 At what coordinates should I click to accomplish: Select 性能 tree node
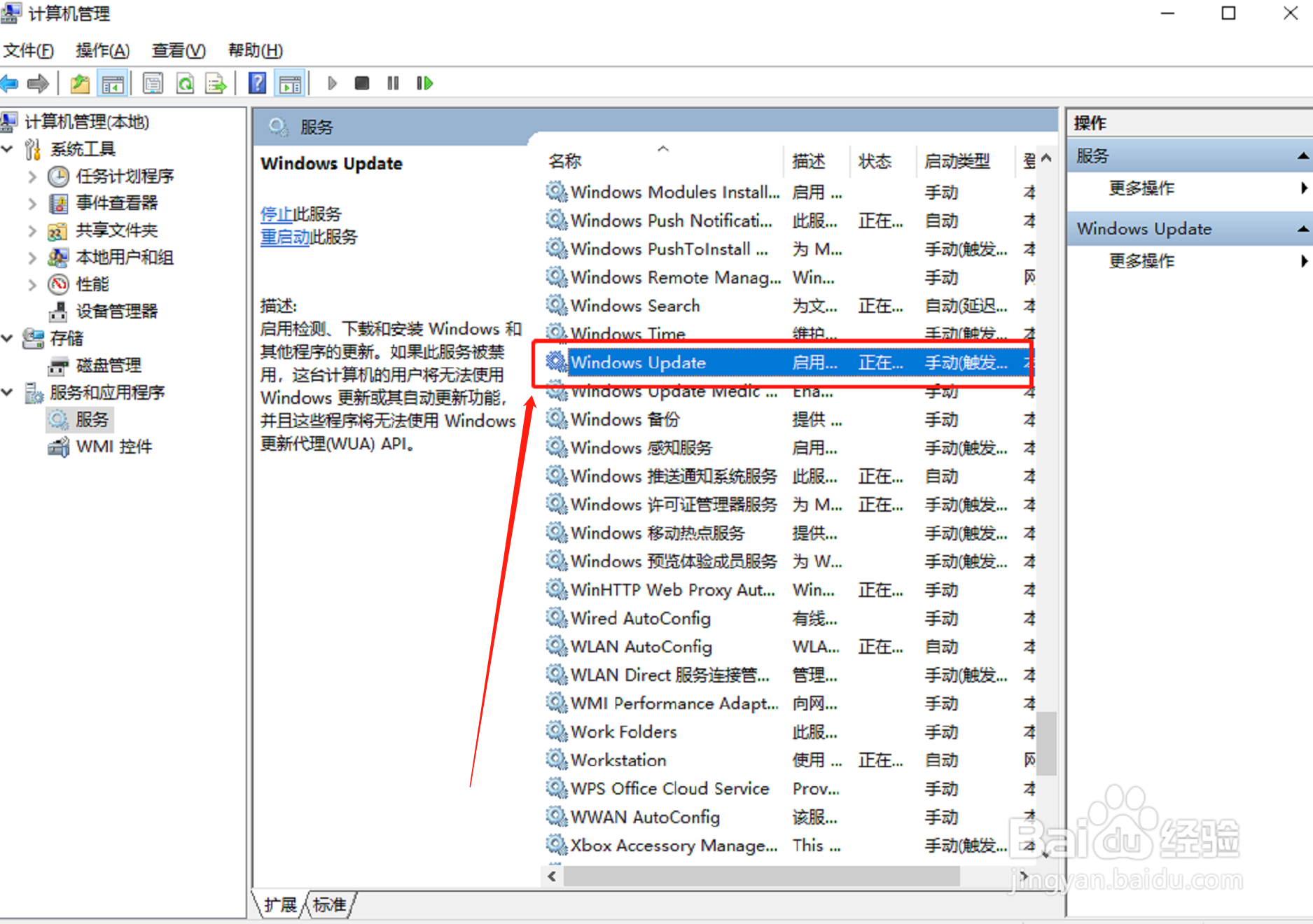[92, 284]
